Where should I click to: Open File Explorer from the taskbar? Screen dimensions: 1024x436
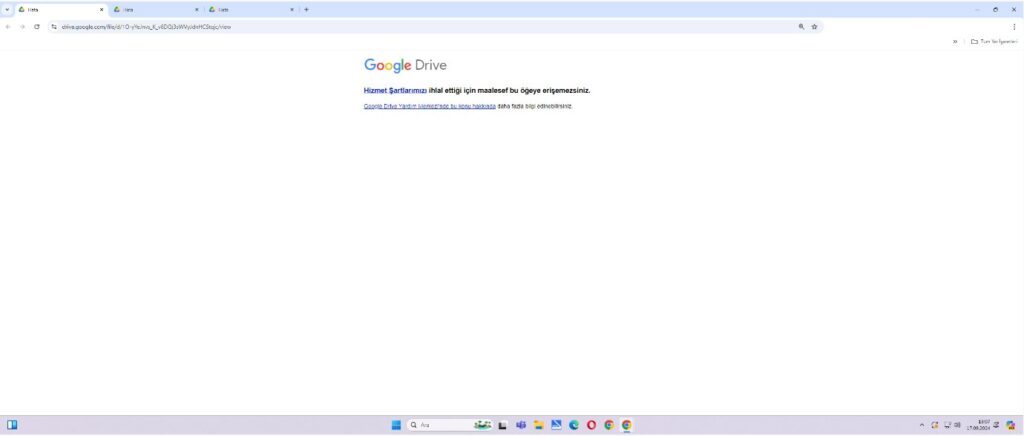pyautogui.click(x=538, y=425)
